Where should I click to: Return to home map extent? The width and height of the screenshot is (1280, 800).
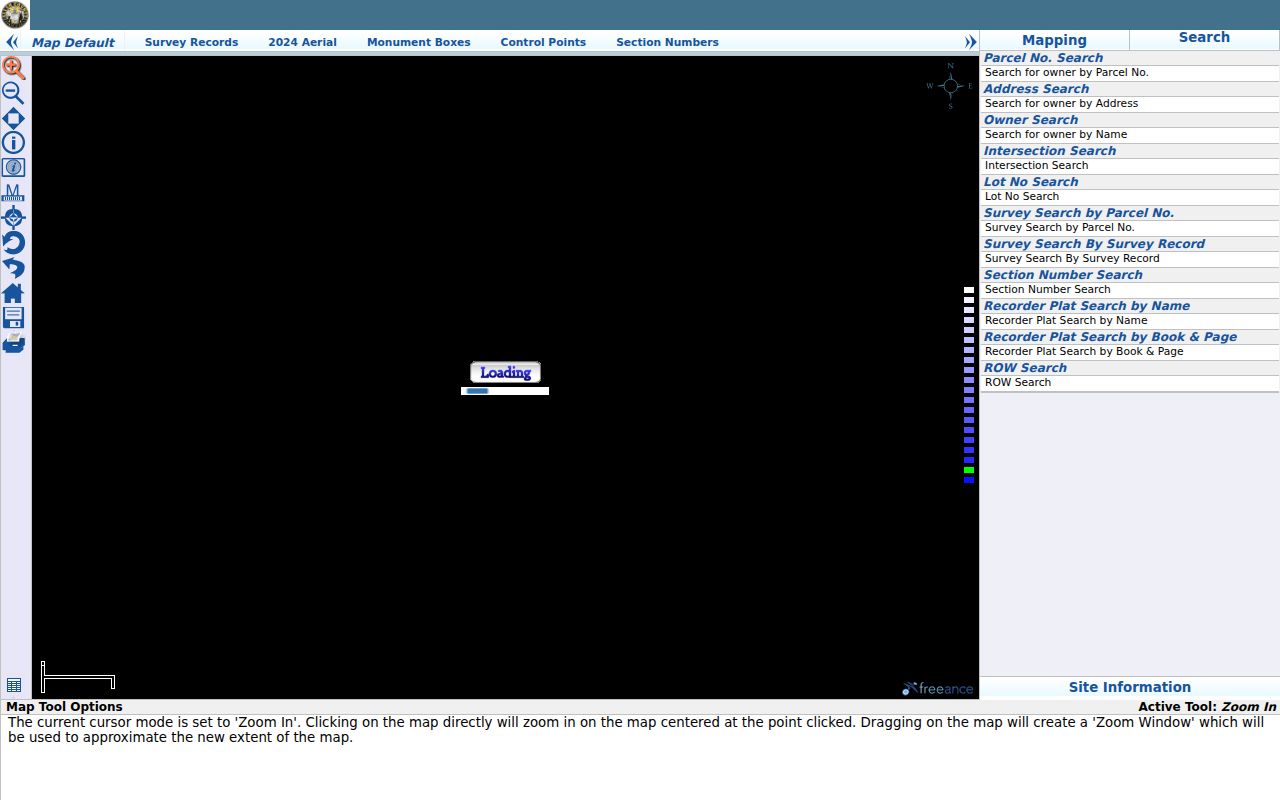(14, 293)
